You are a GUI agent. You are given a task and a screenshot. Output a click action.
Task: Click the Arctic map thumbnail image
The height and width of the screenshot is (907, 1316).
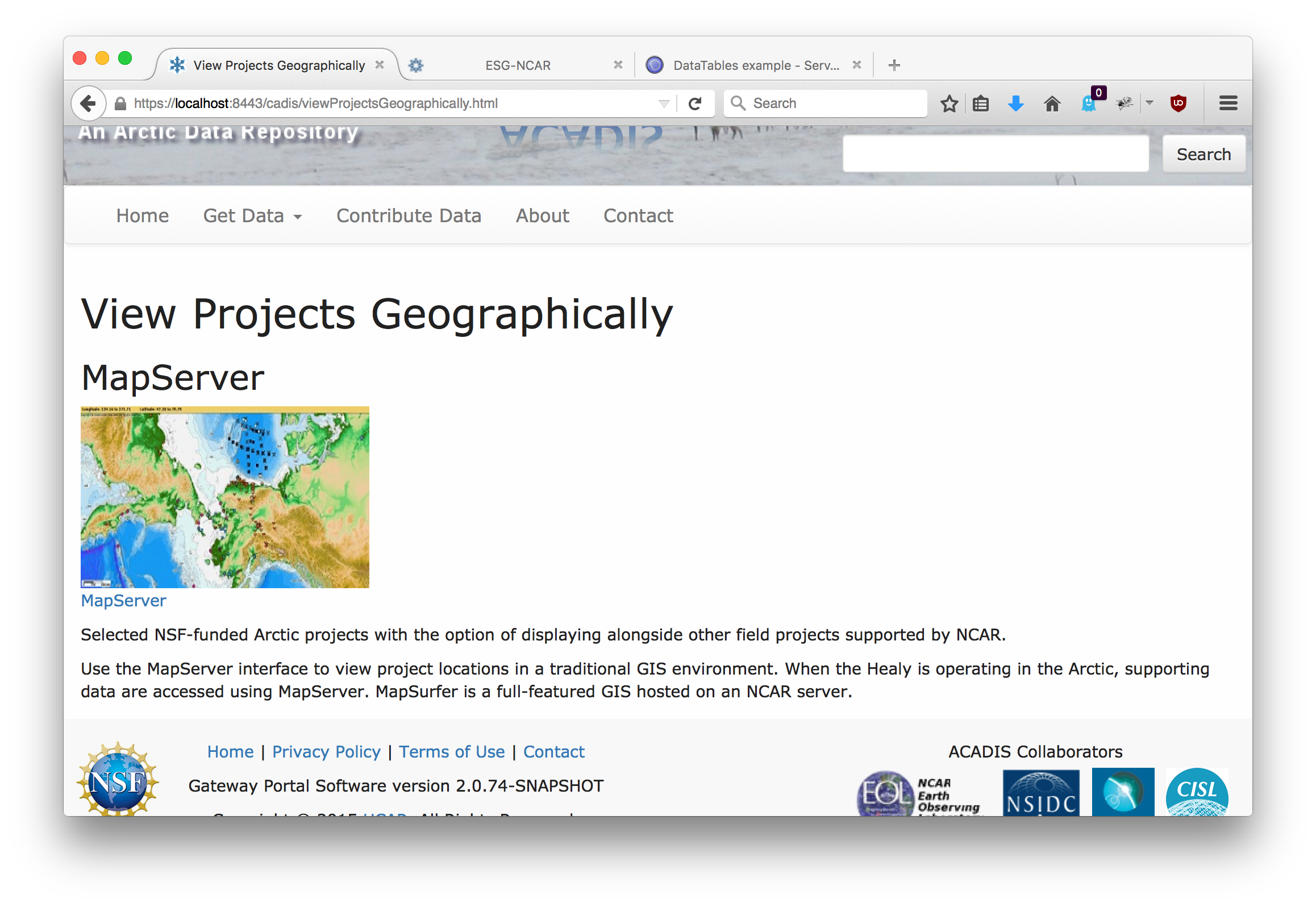(x=225, y=497)
